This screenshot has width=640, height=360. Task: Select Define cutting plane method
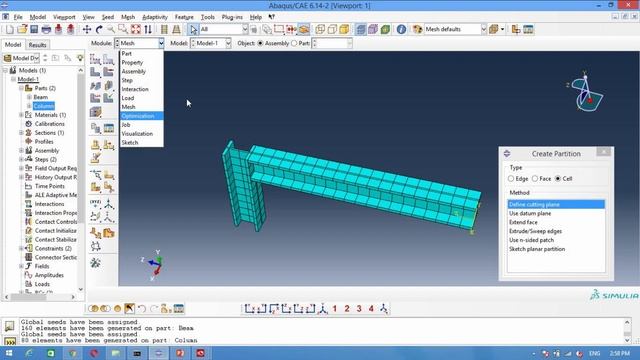tap(556, 204)
